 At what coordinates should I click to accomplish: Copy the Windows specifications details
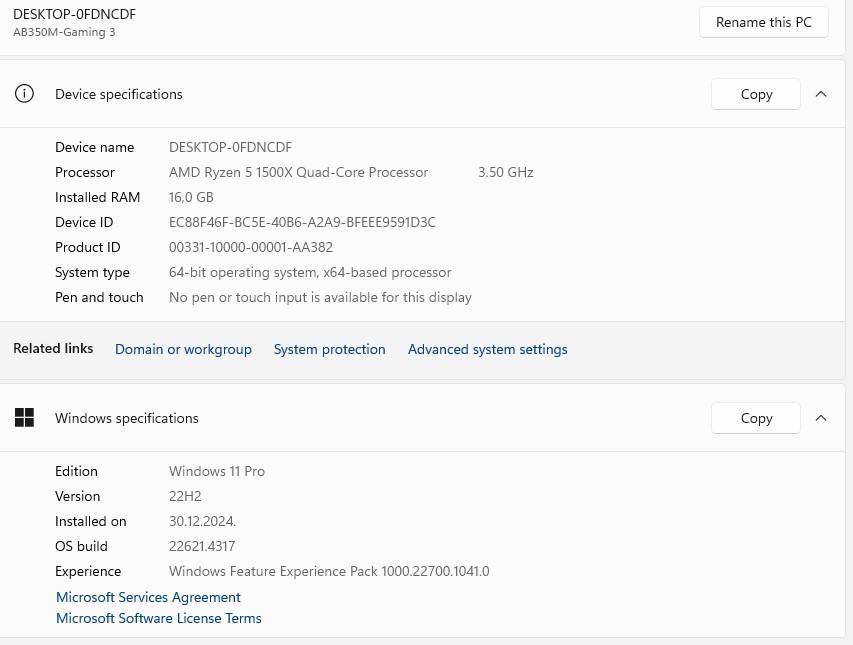point(756,418)
